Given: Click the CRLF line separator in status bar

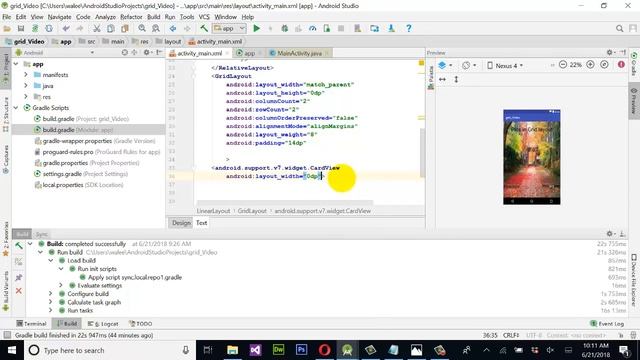Looking at the screenshot, I should pos(511,335).
